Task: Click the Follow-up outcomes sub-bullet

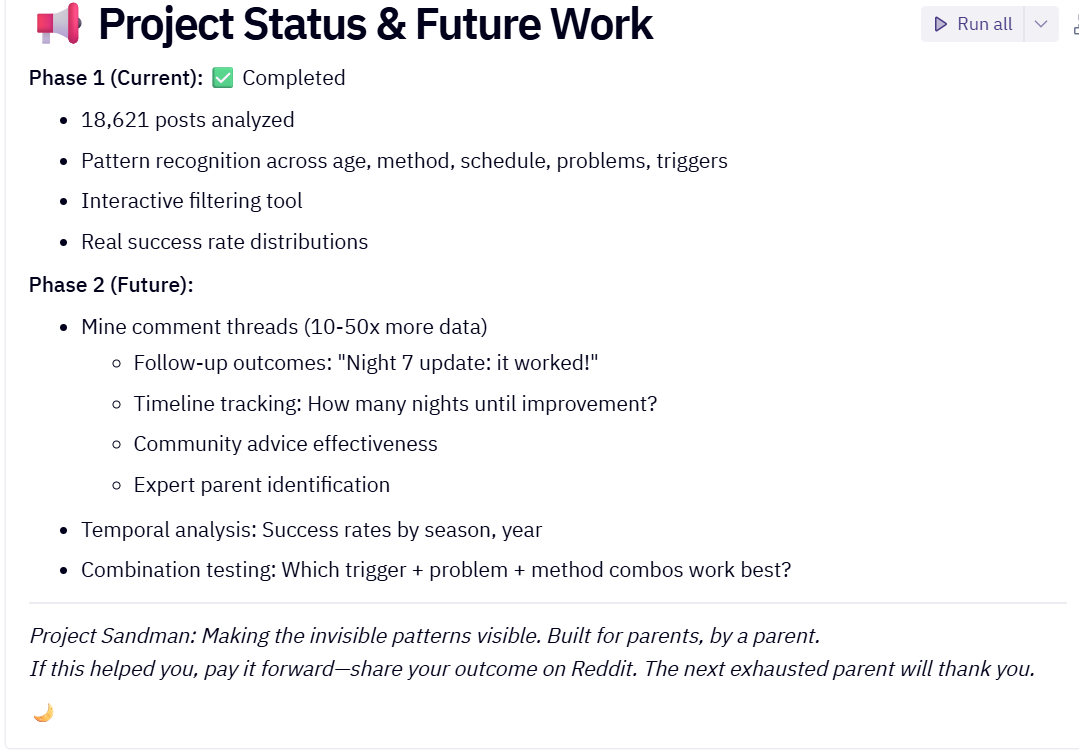Action: pyautogui.click(x=365, y=363)
